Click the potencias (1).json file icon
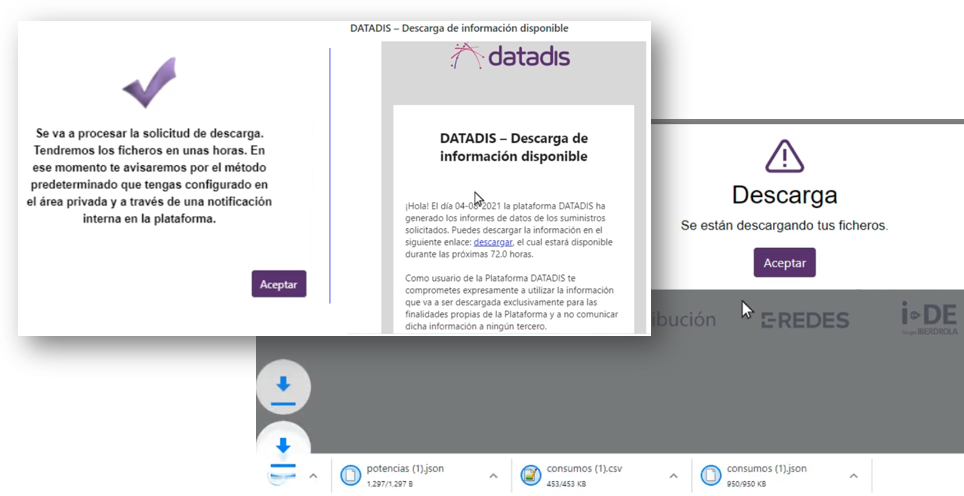964x496 pixels. tap(350, 475)
